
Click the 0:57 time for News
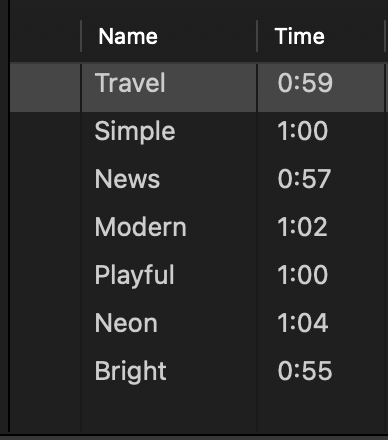click(304, 179)
